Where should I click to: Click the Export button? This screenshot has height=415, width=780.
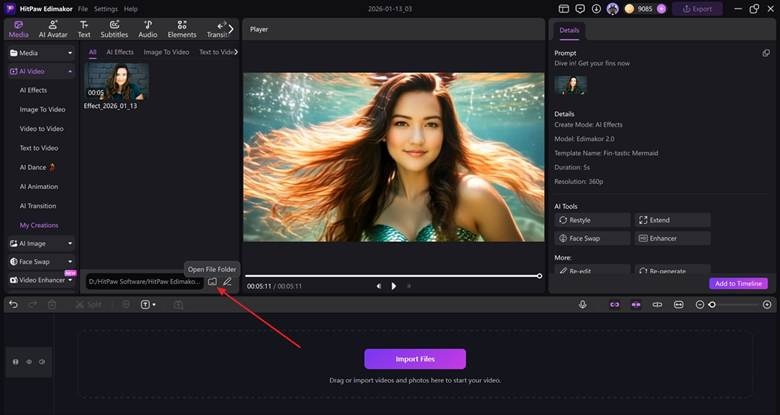tap(697, 9)
